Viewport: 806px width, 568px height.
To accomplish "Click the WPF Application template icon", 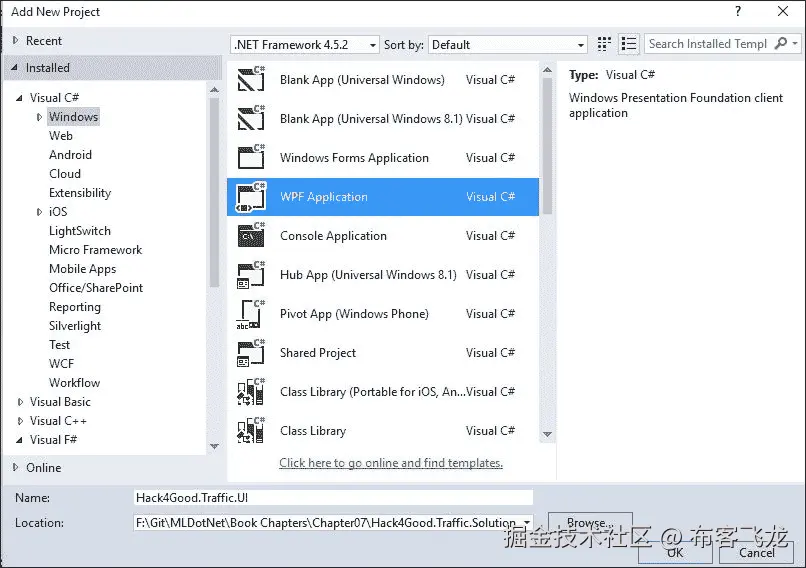I will [251, 197].
